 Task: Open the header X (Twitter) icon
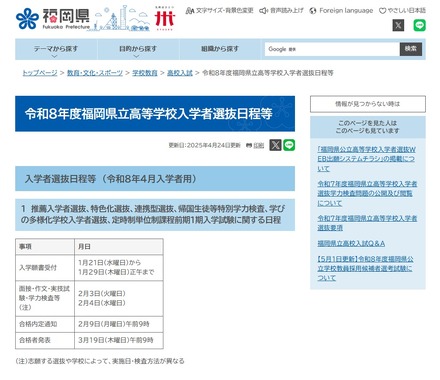pyautogui.click(x=398, y=25)
